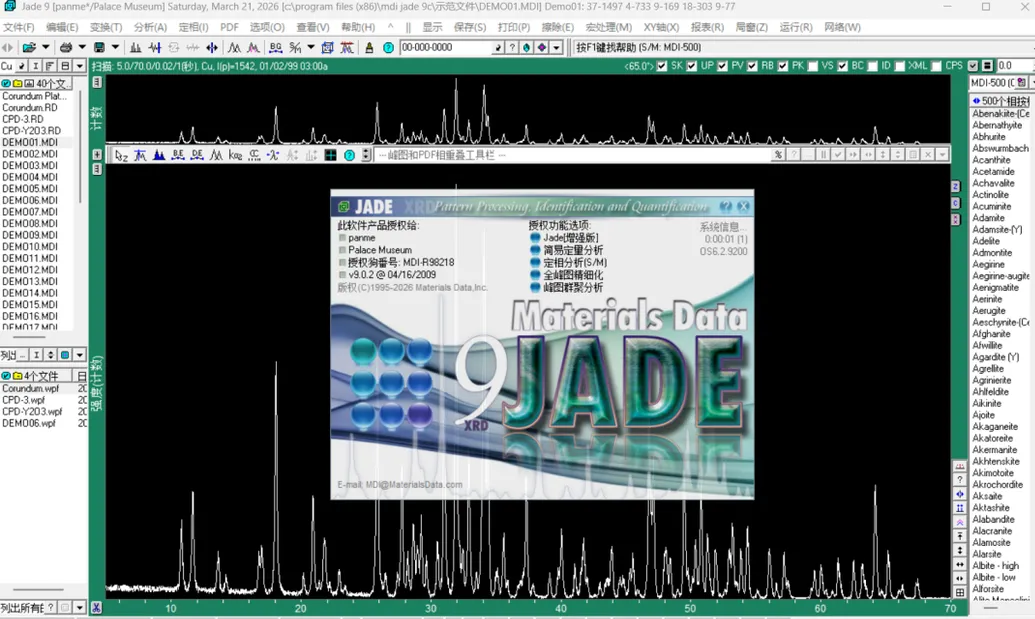Select Albite - high in phase list
This screenshot has width=1035, height=619.
[995, 566]
